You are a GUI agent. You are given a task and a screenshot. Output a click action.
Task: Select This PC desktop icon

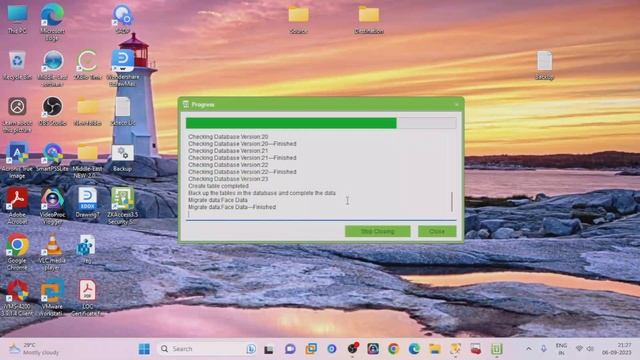pos(17,19)
